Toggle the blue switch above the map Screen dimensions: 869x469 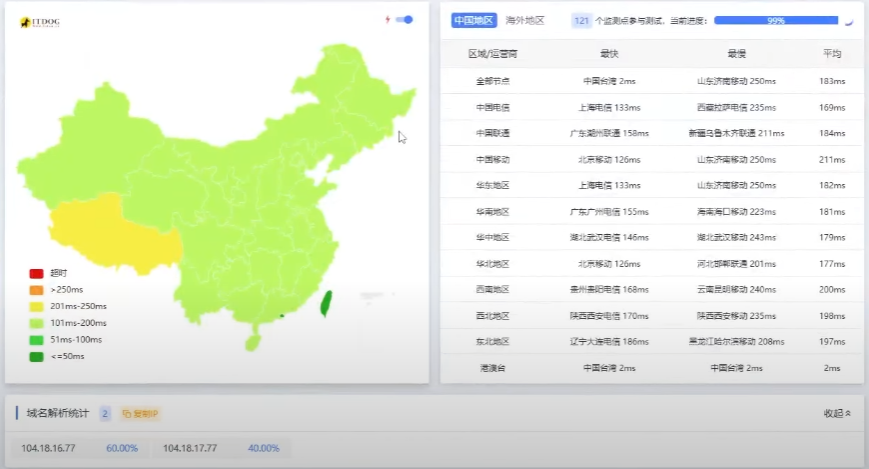pos(404,20)
